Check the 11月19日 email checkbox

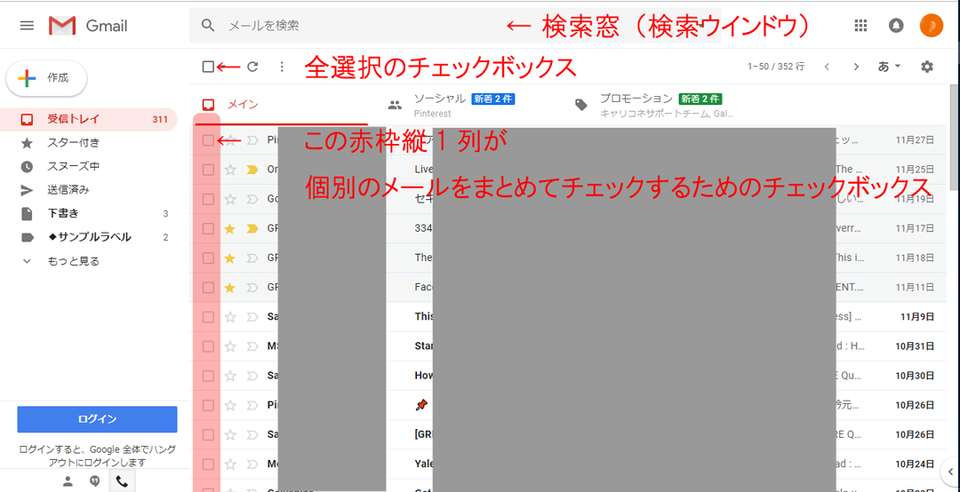coord(208,199)
